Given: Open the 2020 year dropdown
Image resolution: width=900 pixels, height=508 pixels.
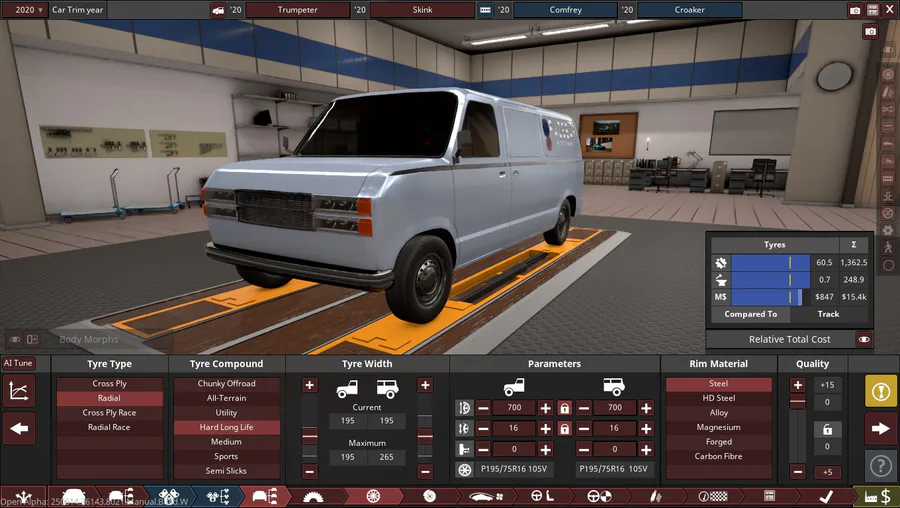Looking at the screenshot, I should (24, 10).
